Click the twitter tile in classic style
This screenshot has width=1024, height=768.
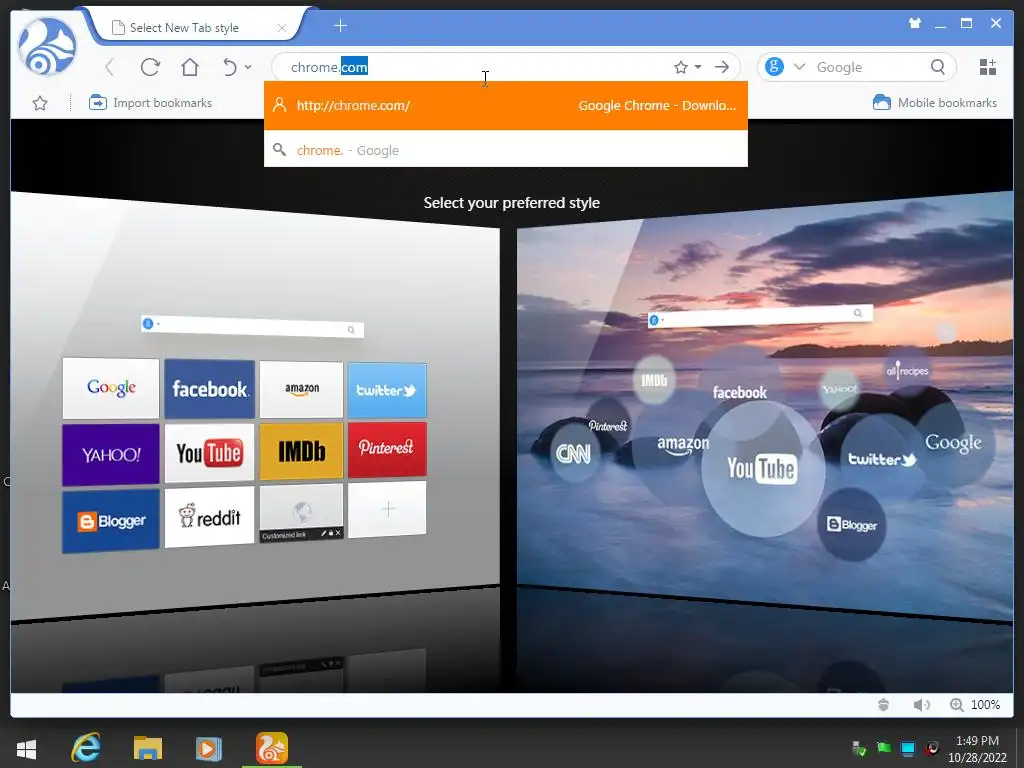click(387, 391)
